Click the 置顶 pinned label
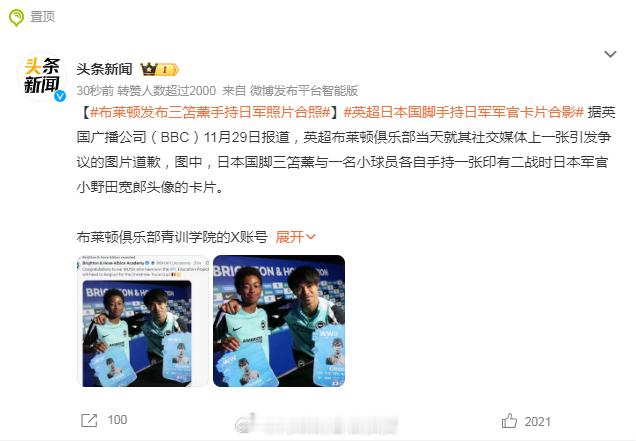 point(42,17)
